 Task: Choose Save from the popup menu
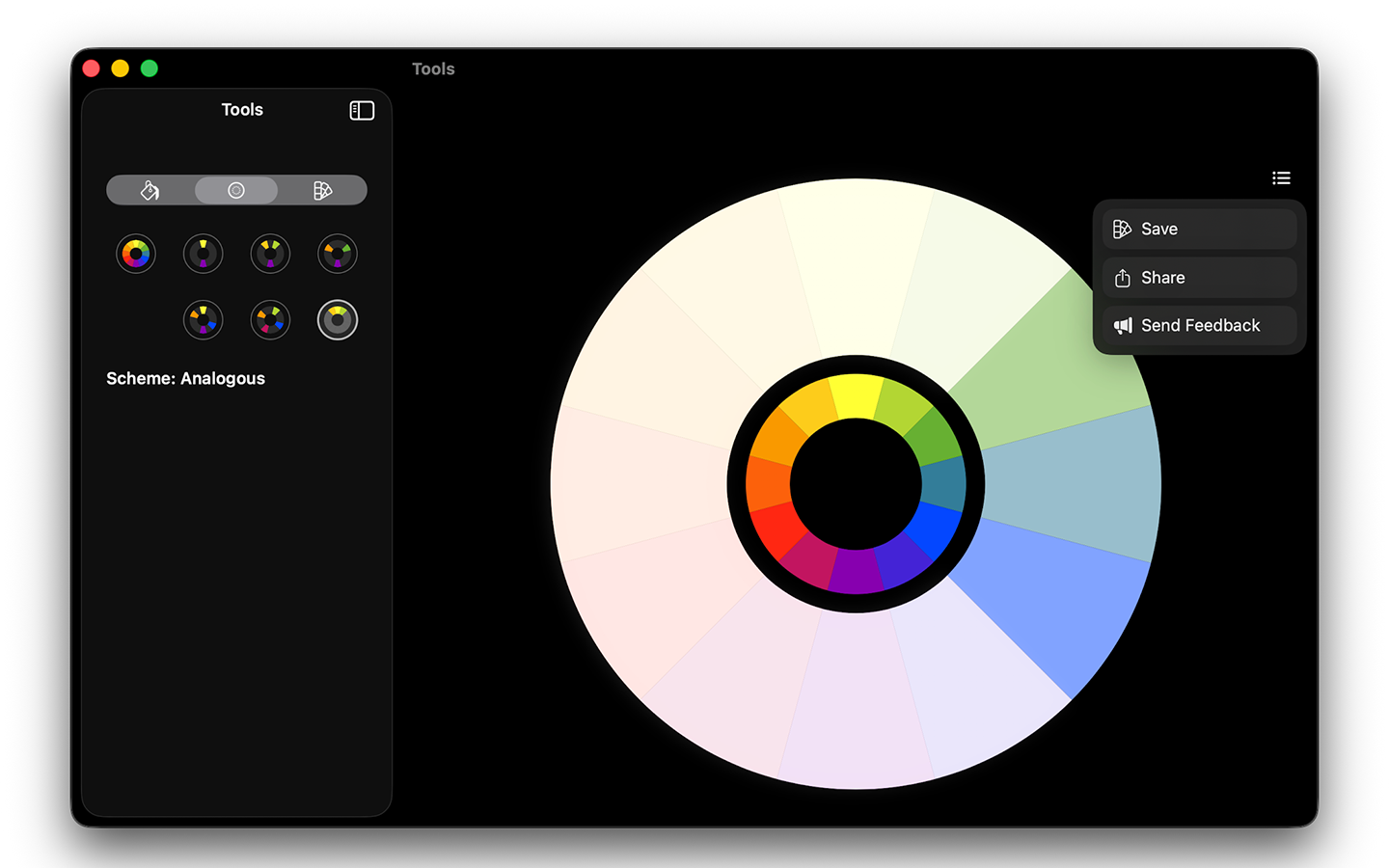pos(1199,230)
